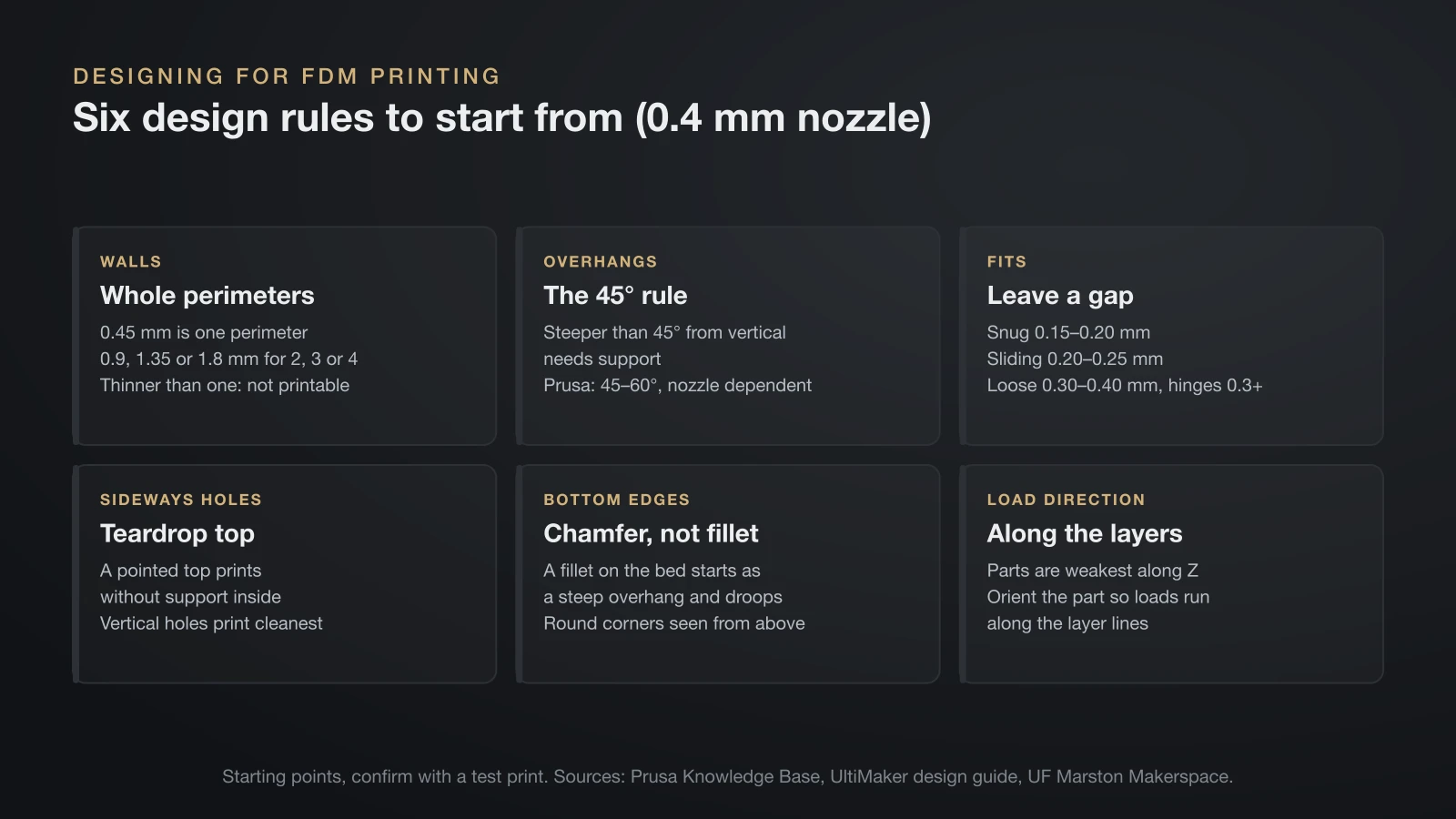Viewport: 1456px width, 819px height.
Task: Select the Vertical holes print cleanest line
Action: pyautogui.click(x=211, y=624)
